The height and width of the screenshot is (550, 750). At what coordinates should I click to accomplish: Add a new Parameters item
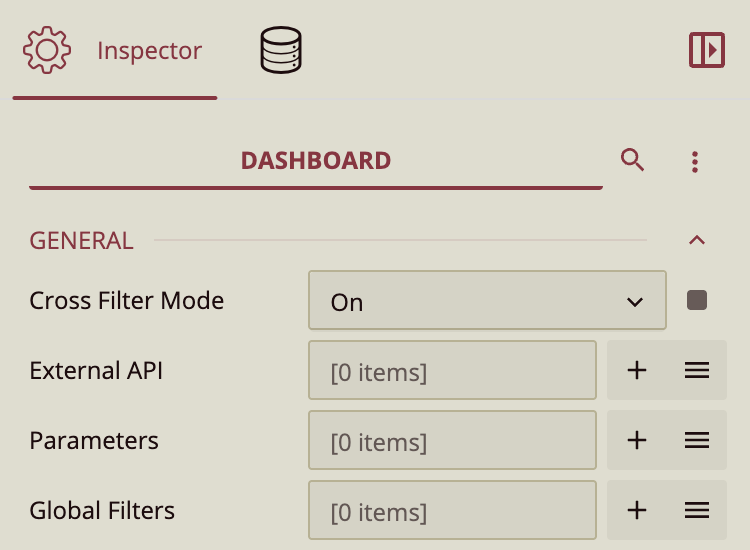(637, 440)
